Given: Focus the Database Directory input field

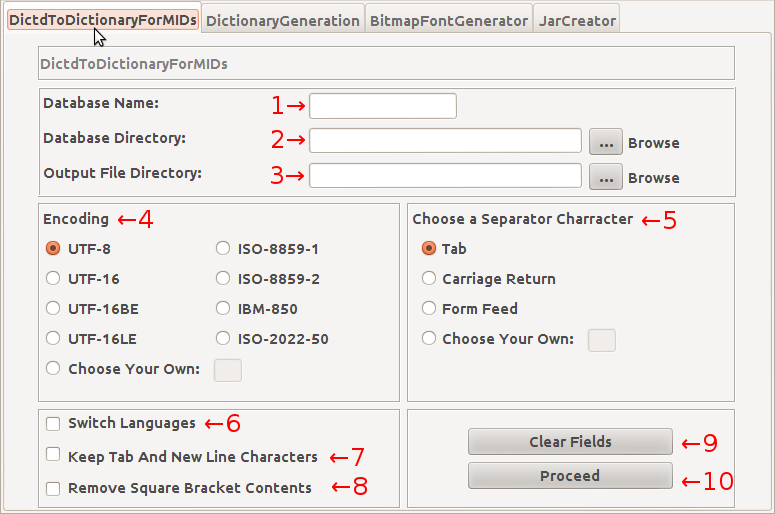Looking at the screenshot, I should coord(444,140).
